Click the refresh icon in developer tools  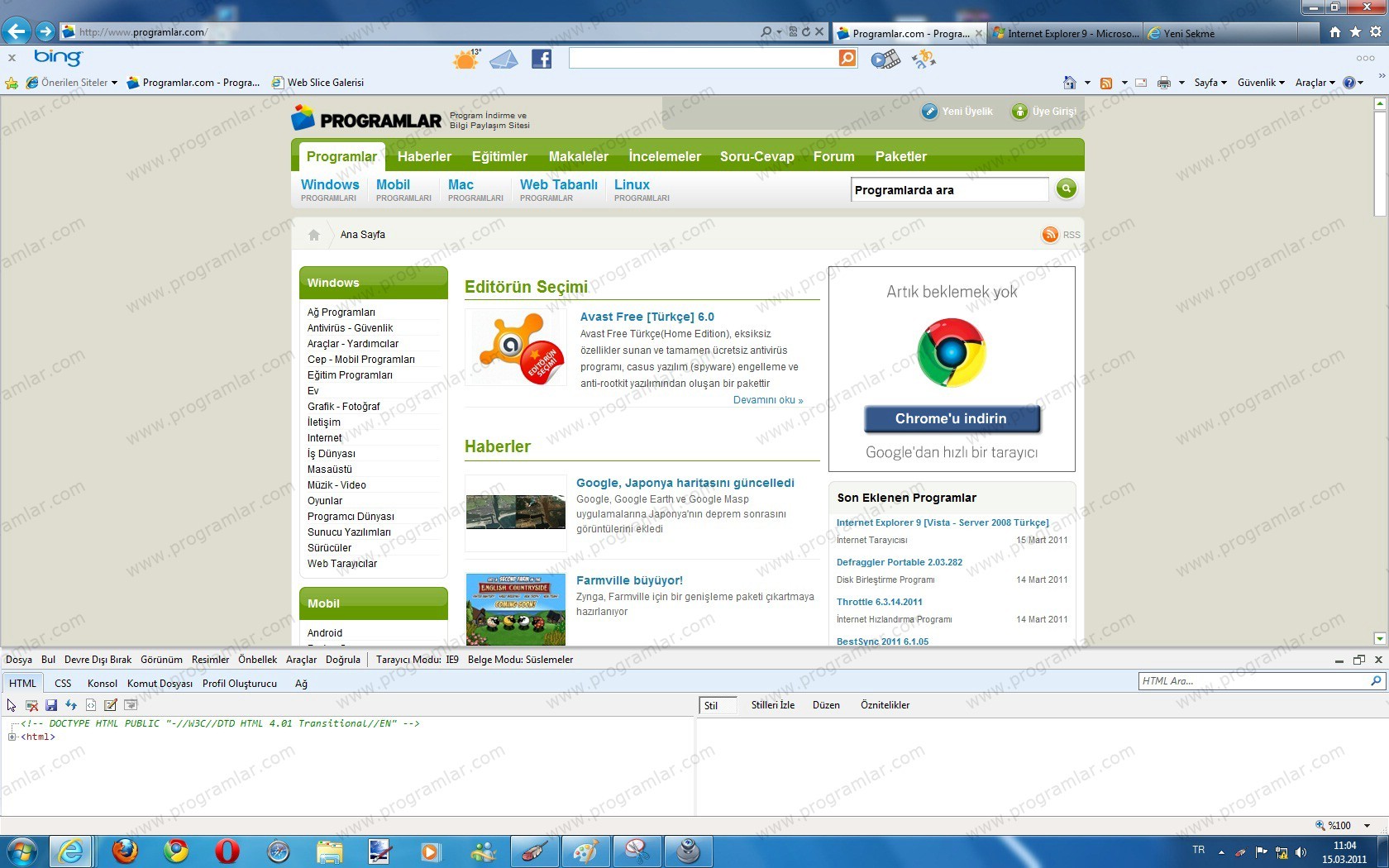(71, 705)
